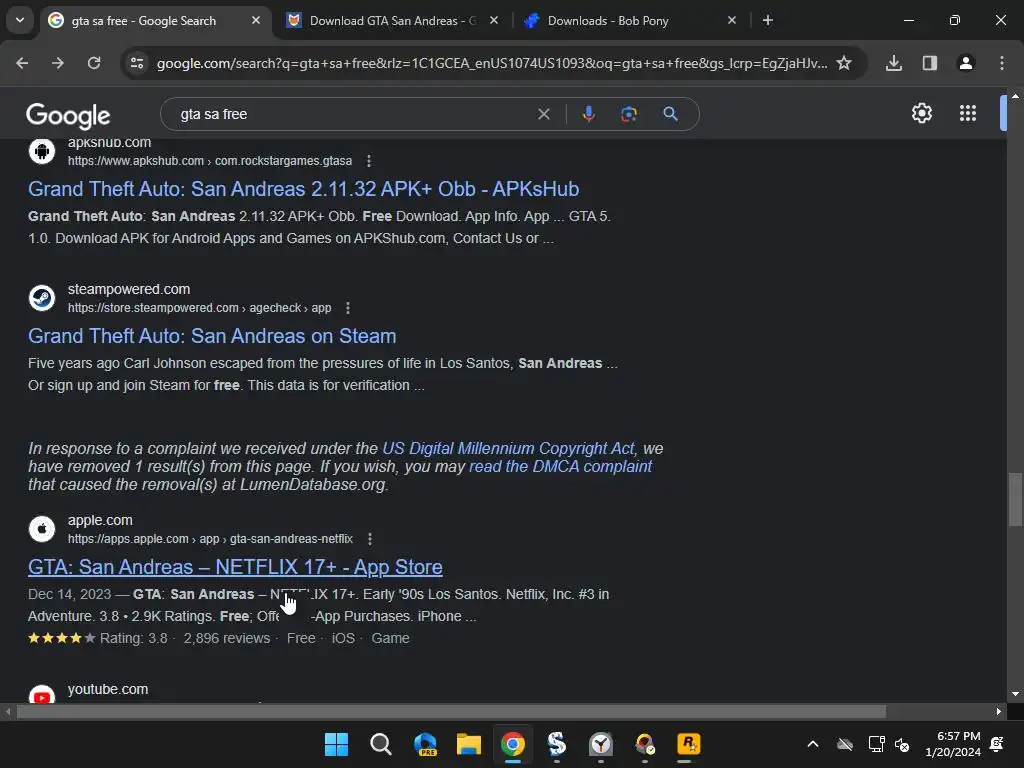Viewport: 1024px width, 768px height.
Task: Open more options for the apple.com result
Action: [370, 539]
